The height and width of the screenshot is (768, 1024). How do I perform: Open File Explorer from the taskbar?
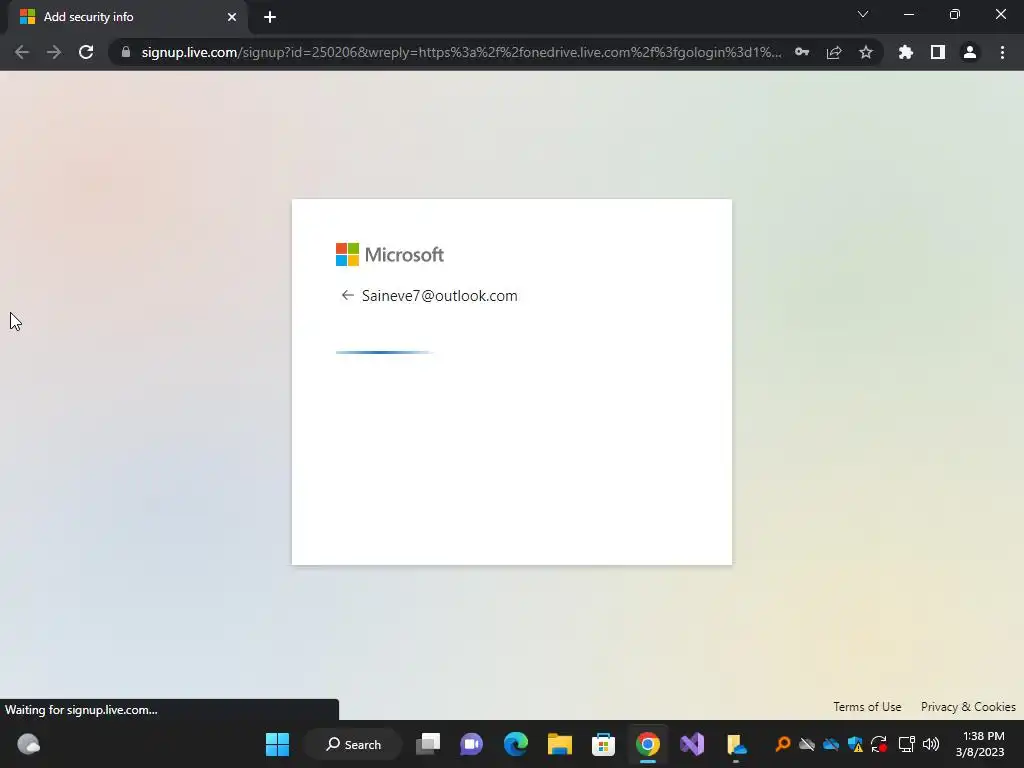[x=560, y=744]
